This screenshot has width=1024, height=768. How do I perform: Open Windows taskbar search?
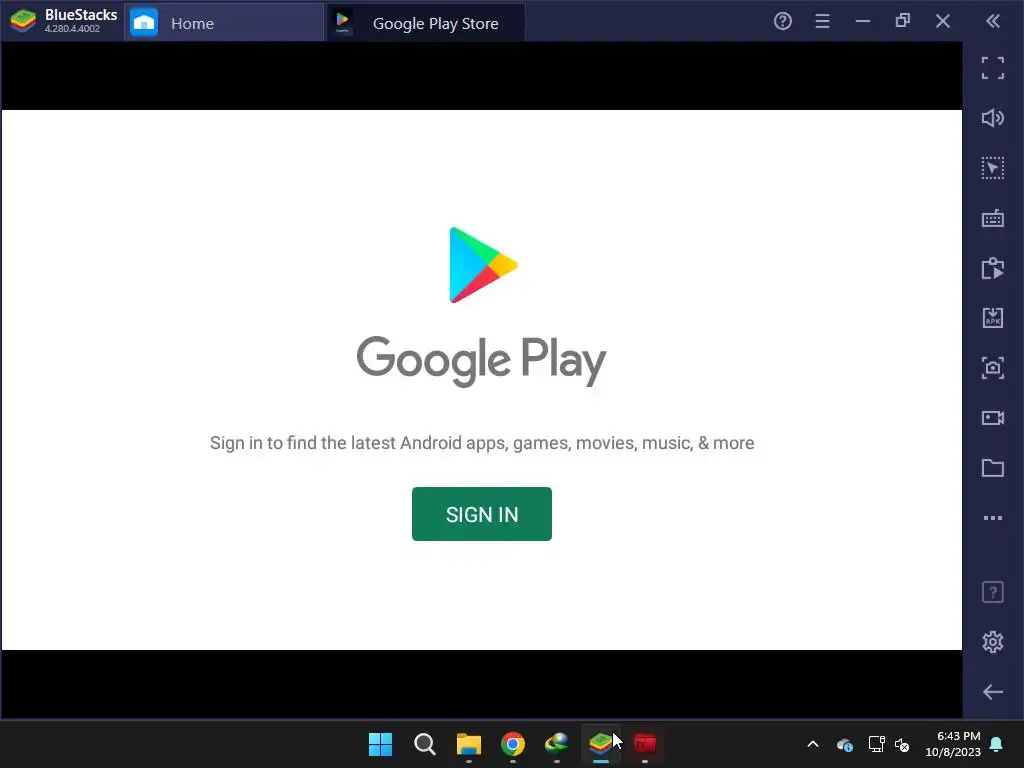[x=424, y=744]
